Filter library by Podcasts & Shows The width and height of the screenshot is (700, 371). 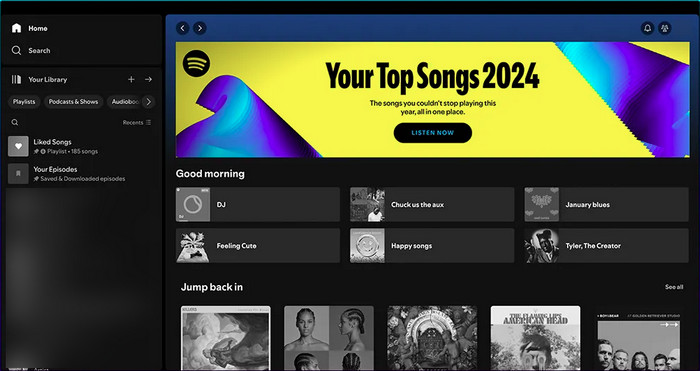tap(73, 102)
